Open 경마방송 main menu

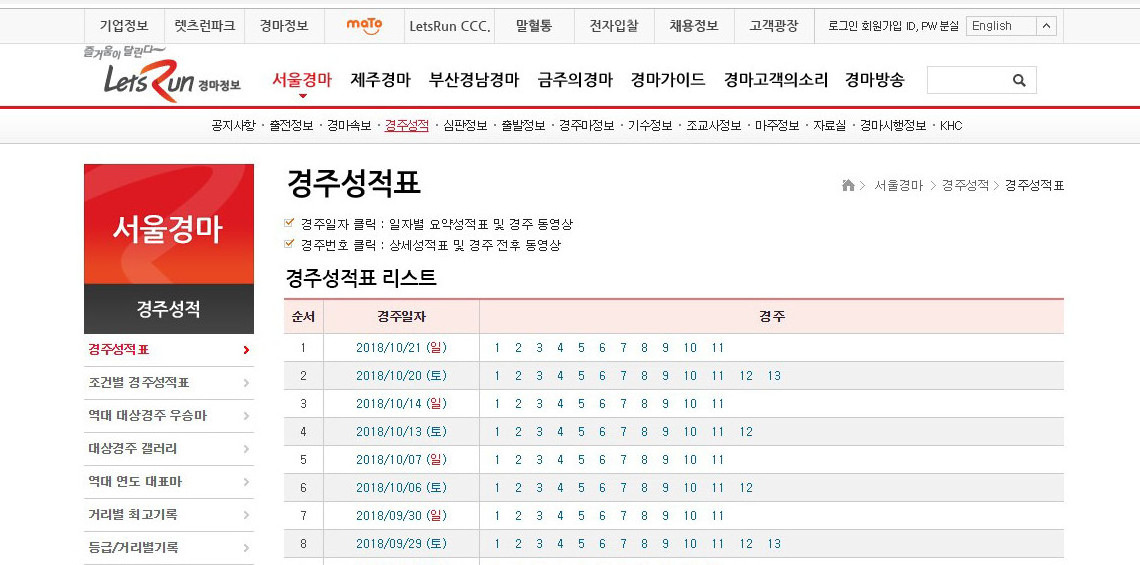click(875, 80)
